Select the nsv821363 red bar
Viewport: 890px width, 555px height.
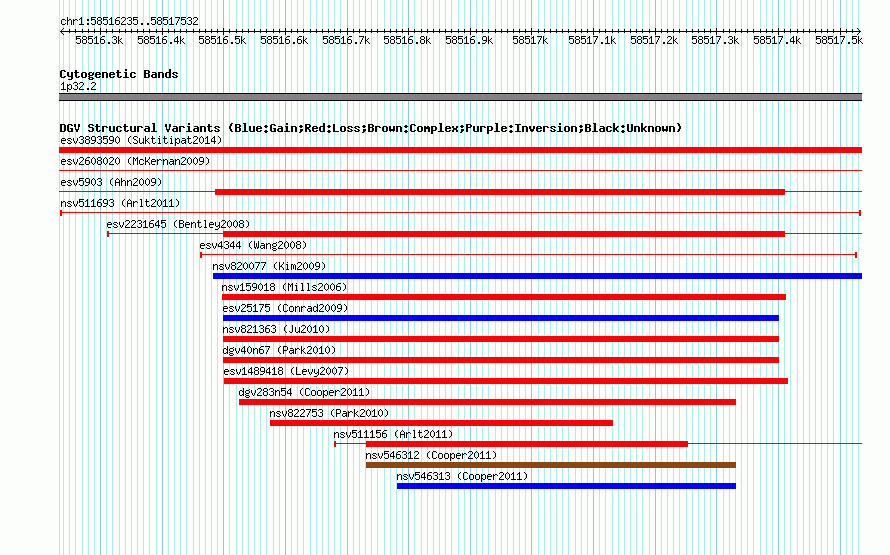point(501,339)
